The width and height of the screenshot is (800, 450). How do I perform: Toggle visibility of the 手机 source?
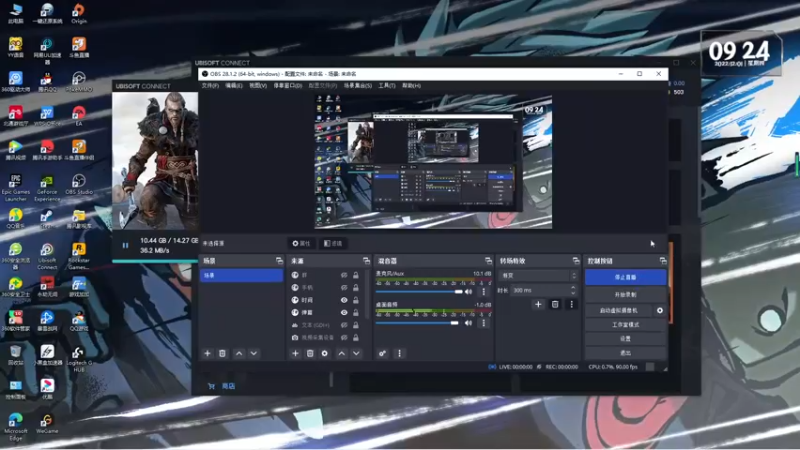pos(344,288)
